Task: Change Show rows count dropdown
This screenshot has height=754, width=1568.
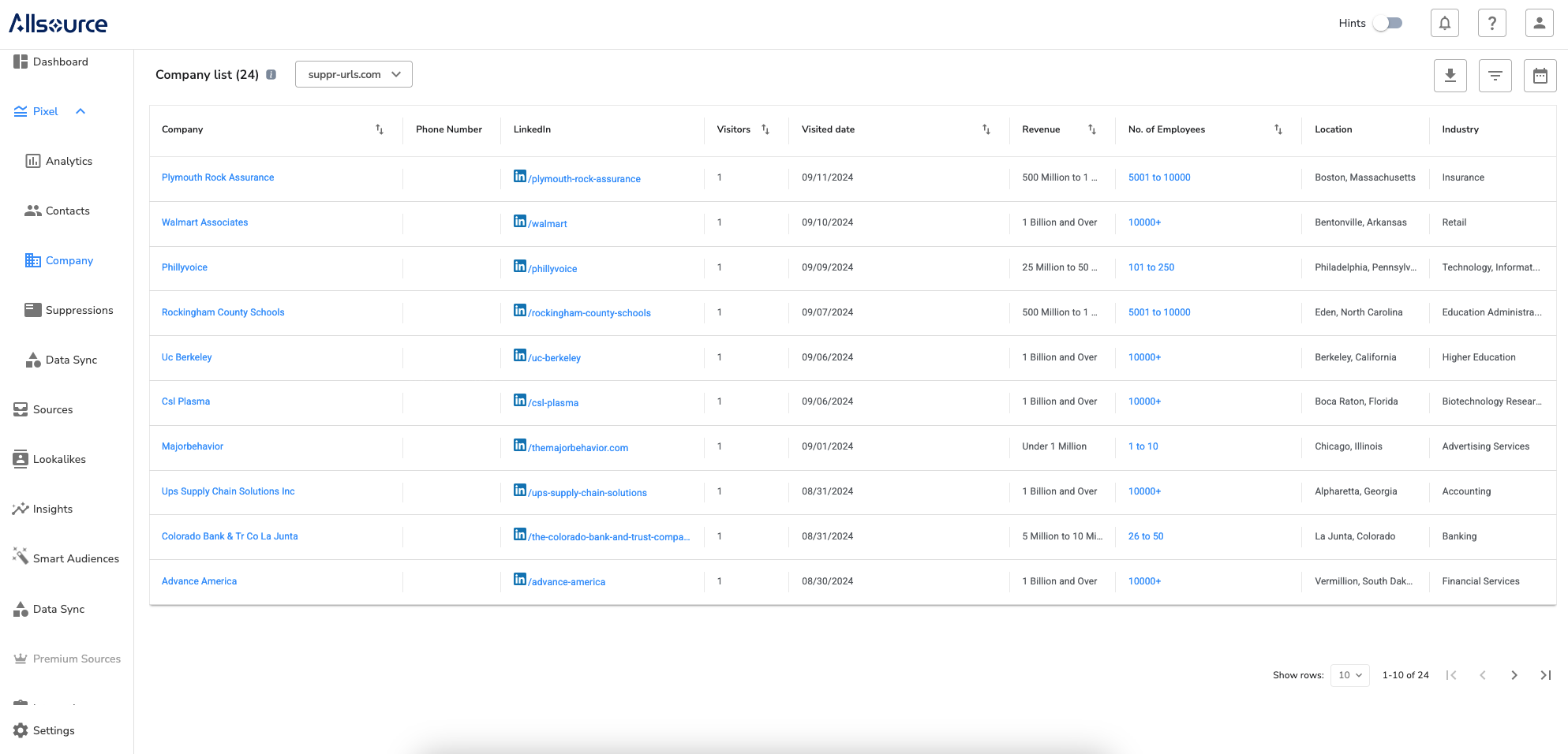Action: (1349, 675)
